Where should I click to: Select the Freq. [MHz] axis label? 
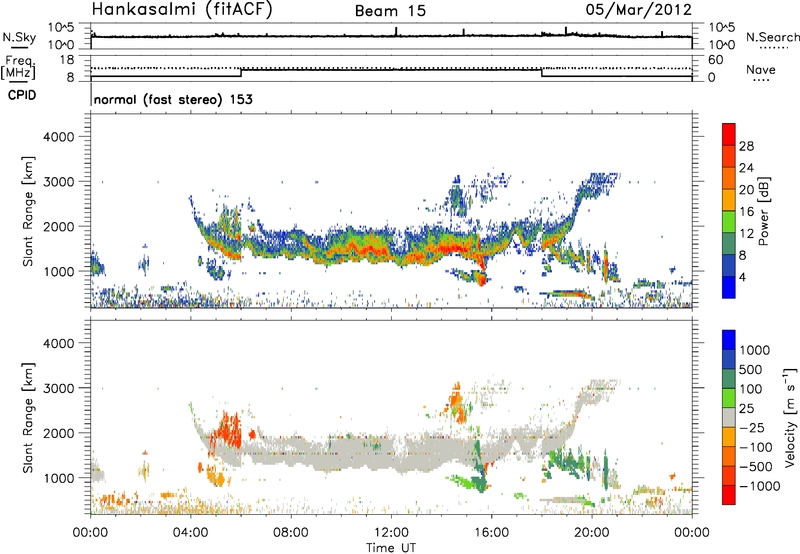point(18,68)
